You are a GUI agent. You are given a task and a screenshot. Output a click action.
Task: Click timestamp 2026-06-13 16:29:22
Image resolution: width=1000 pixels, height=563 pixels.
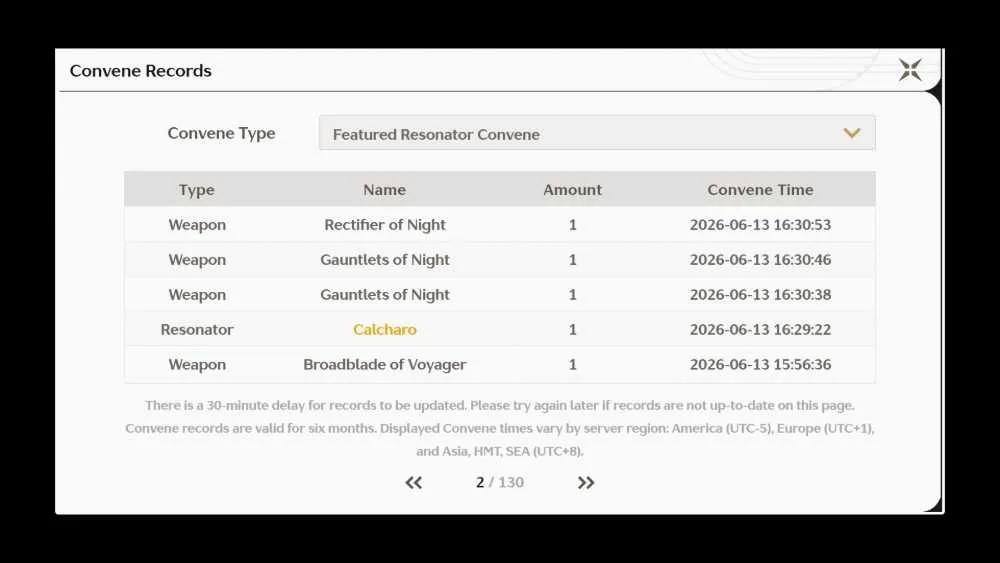[x=760, y=330]
